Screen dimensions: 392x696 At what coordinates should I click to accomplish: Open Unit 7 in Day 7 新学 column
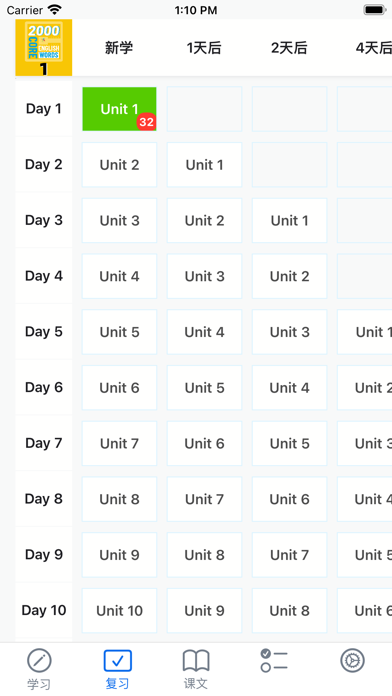click(x=119, y=443)
